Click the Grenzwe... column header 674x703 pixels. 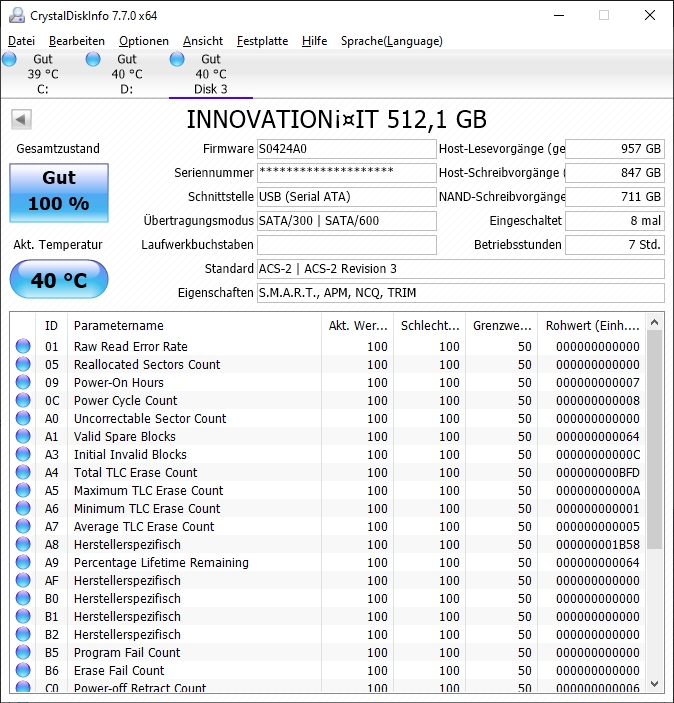click(501, 325)
